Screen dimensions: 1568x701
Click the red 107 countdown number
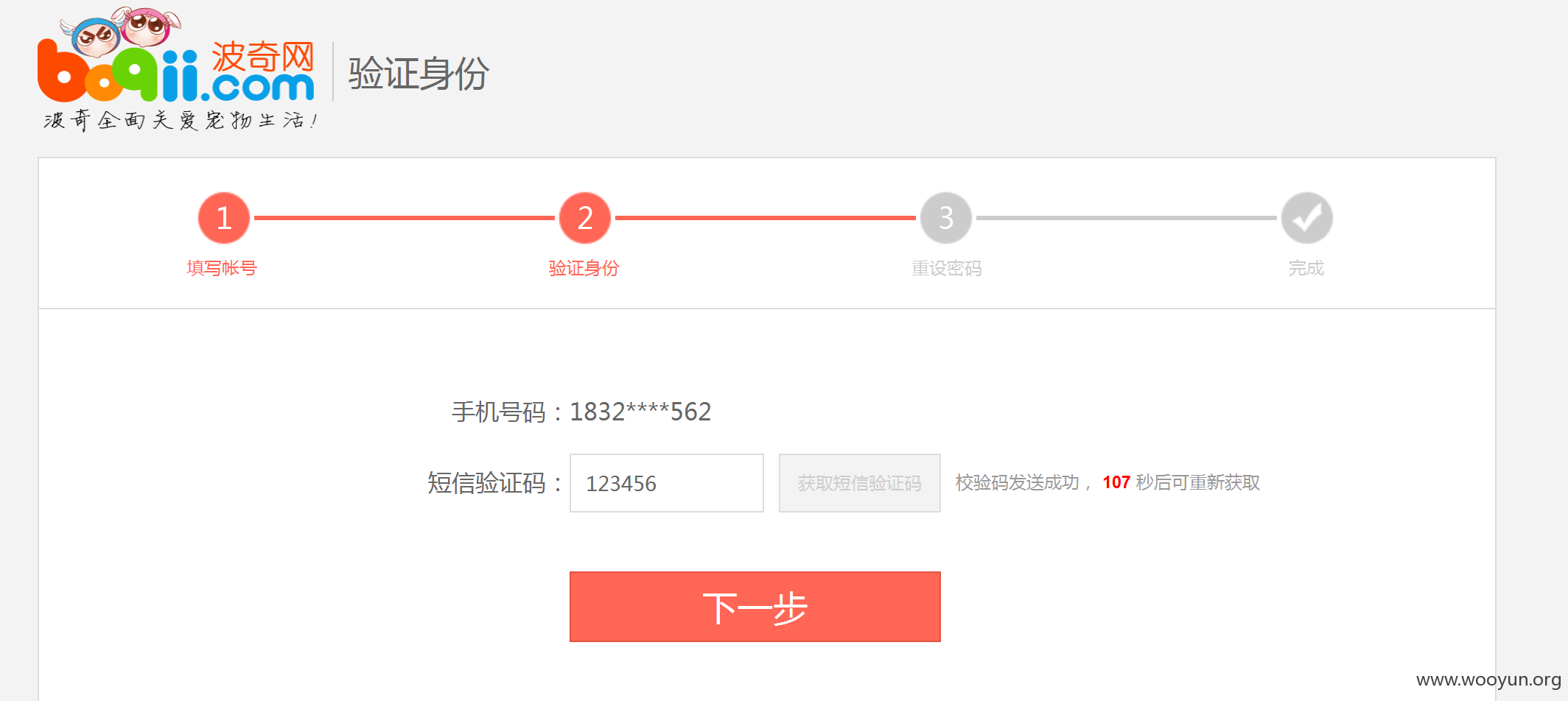(x=1116, y=482)
